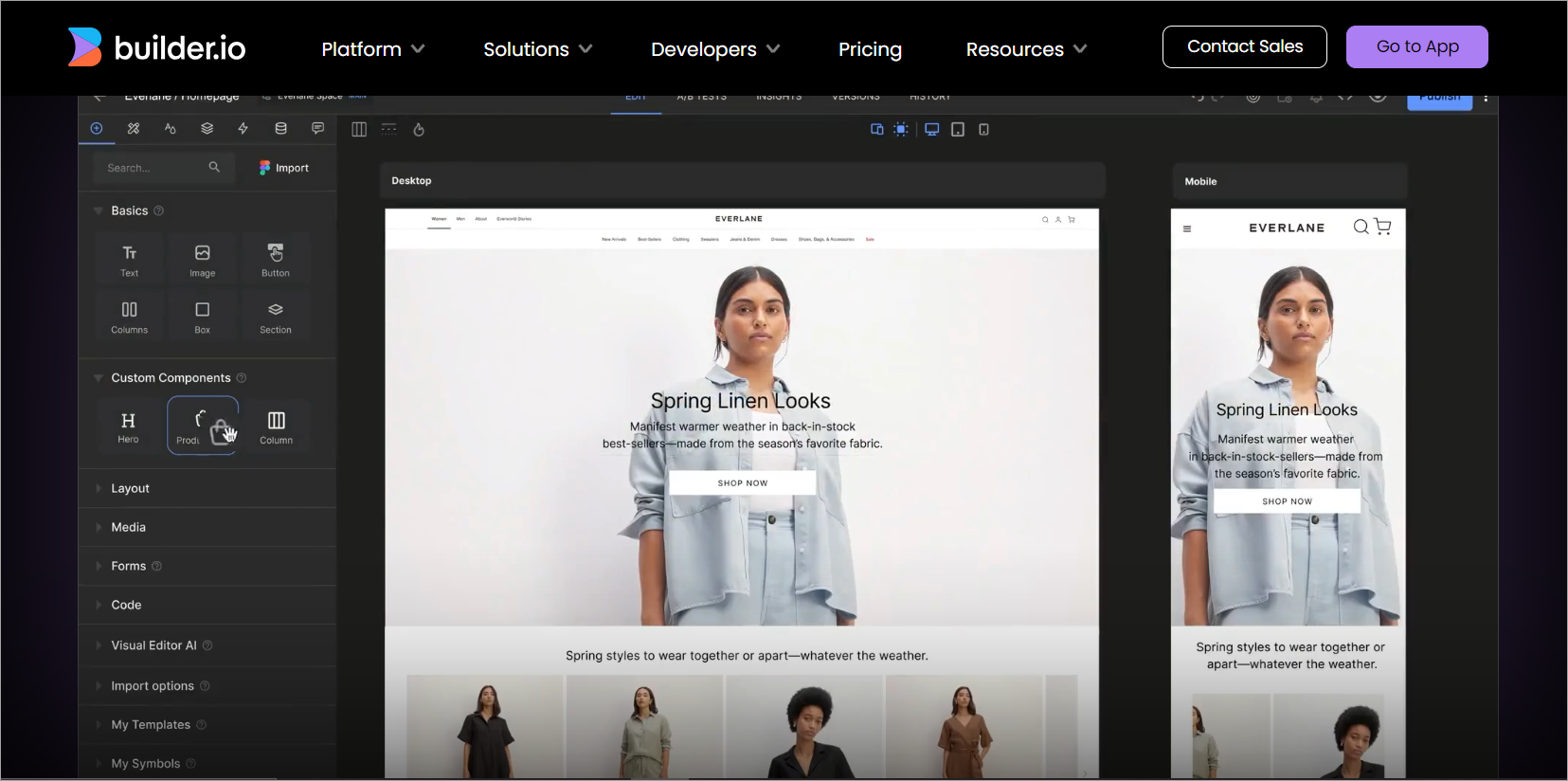Screen dimensions: 1568x781
Task: Pick the Button block in Basics
Action: pos(276,261)
